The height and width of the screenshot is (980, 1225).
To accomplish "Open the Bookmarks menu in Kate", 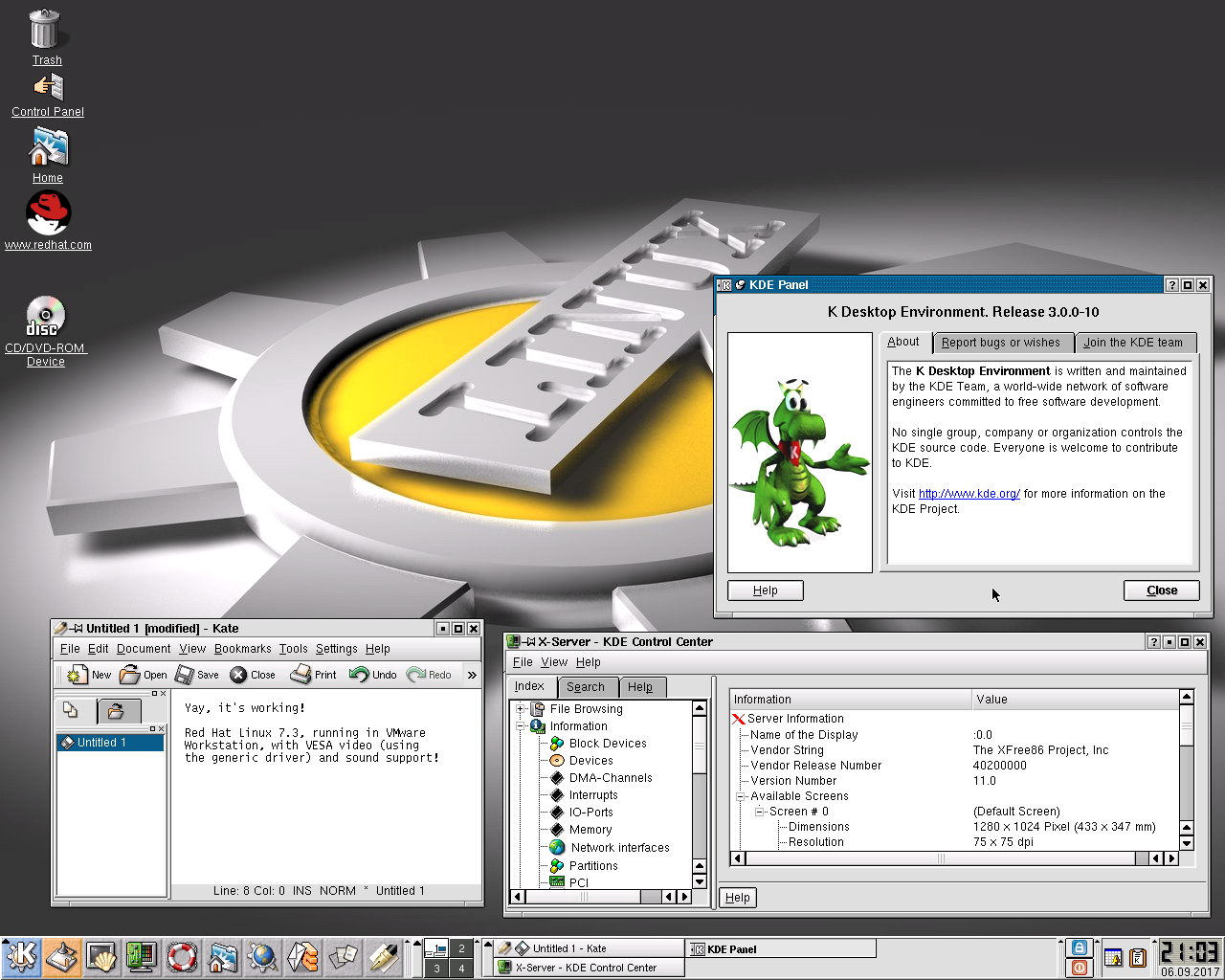I will tap(243, 649).
